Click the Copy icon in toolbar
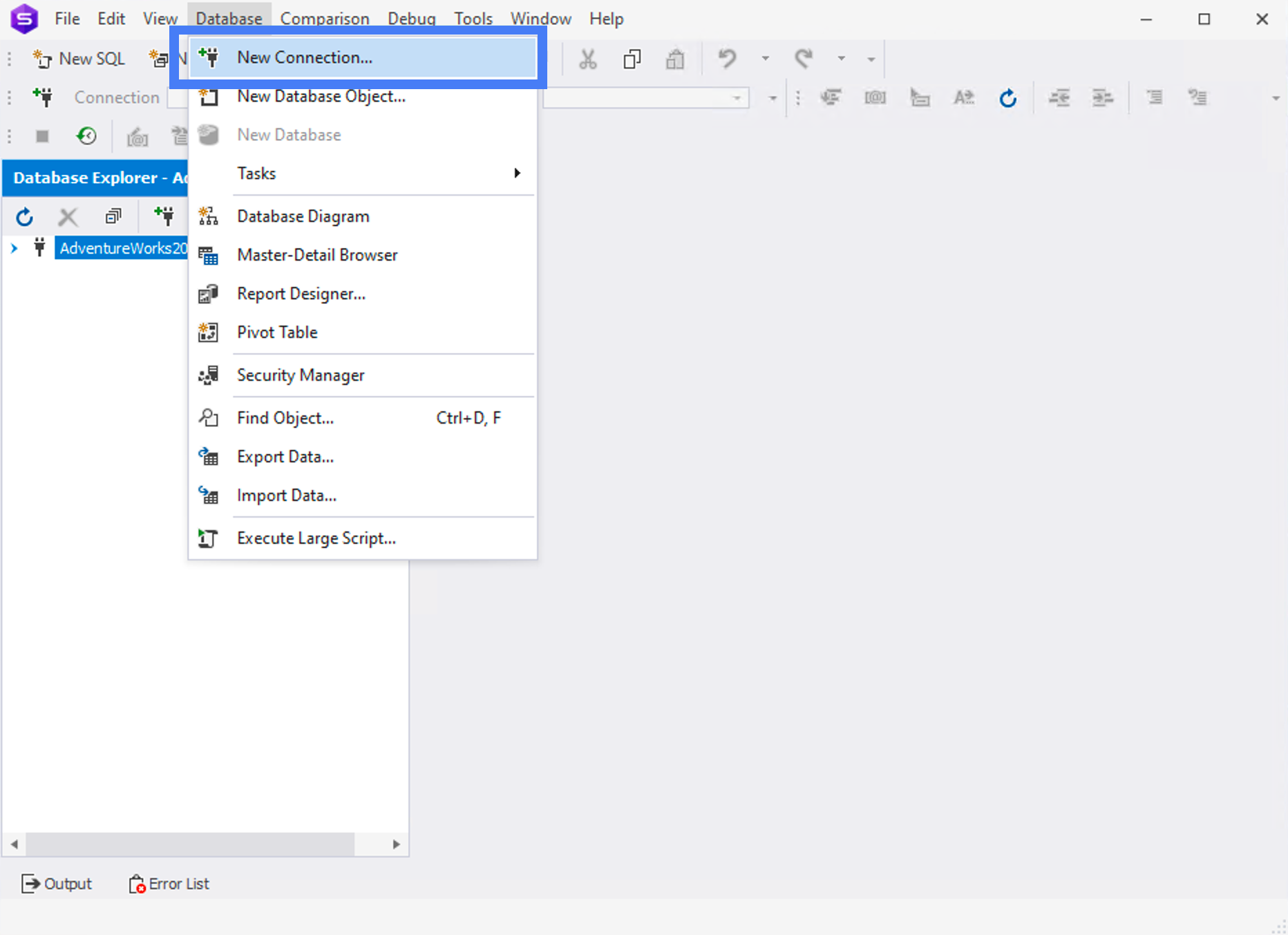The width and height of the screenshot is (1288, 935). click(x=632, y=59)
